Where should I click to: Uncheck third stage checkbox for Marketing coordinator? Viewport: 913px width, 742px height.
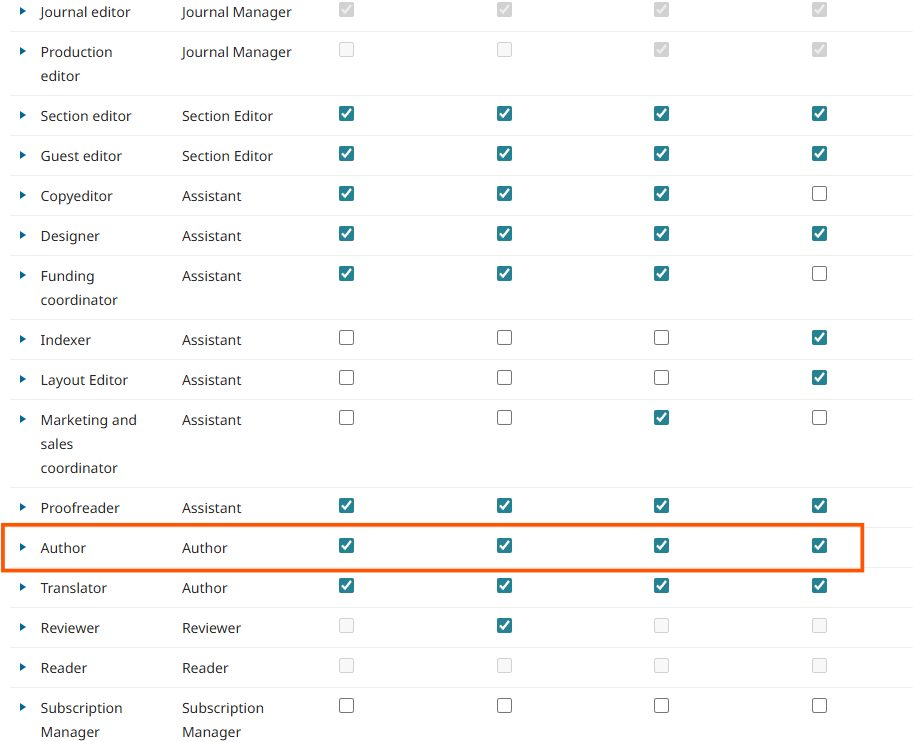(661, 418)
